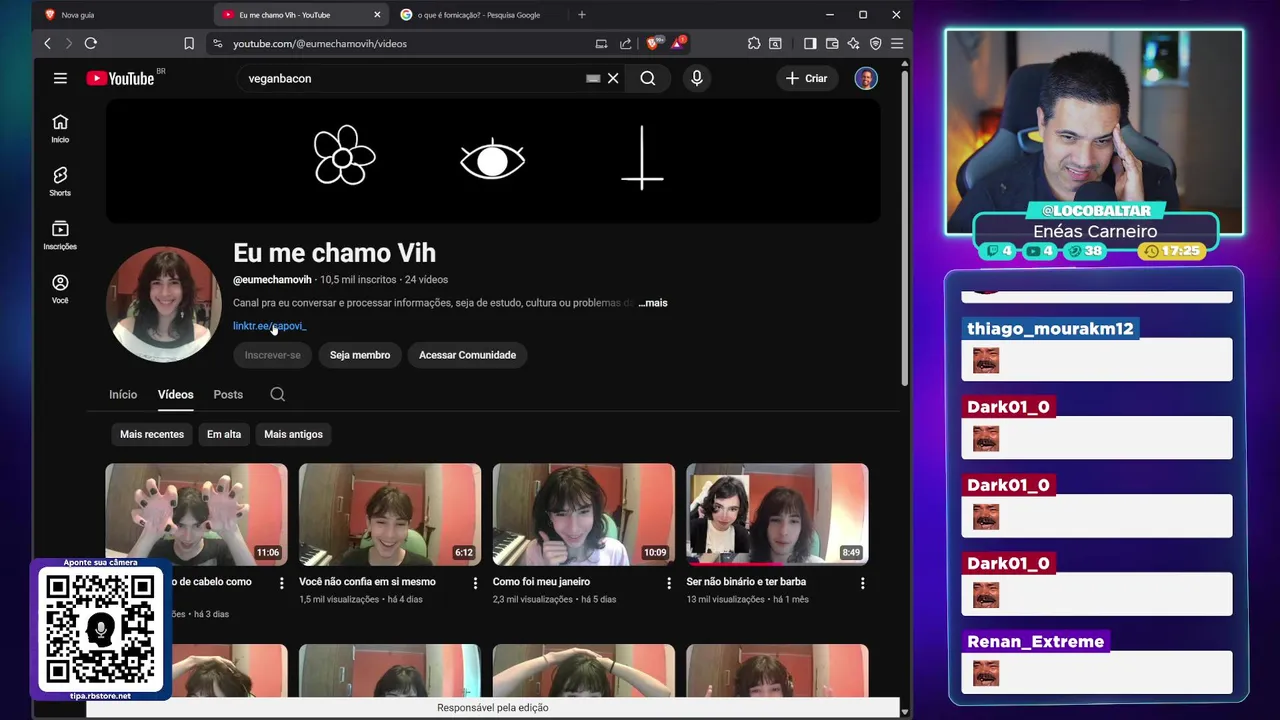
Task: Filter videos by Em alta
Action: 224,434
